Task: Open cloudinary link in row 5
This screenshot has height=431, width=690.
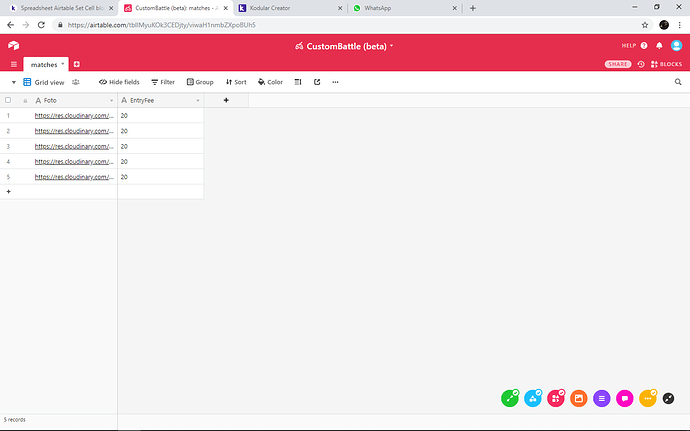Action: click(x=74, y=177)
